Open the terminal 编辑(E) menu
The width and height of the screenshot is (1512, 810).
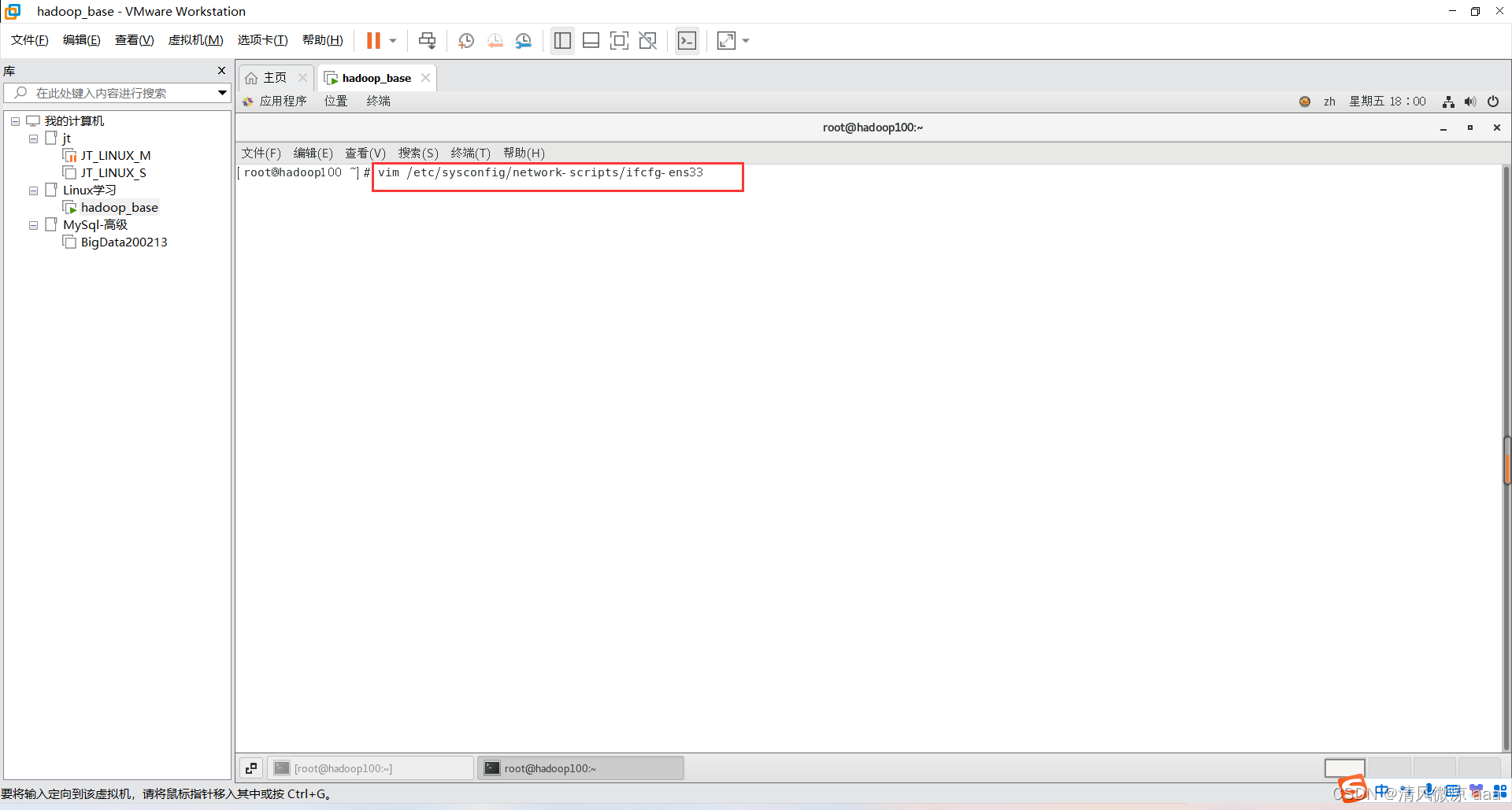[313, 153]
